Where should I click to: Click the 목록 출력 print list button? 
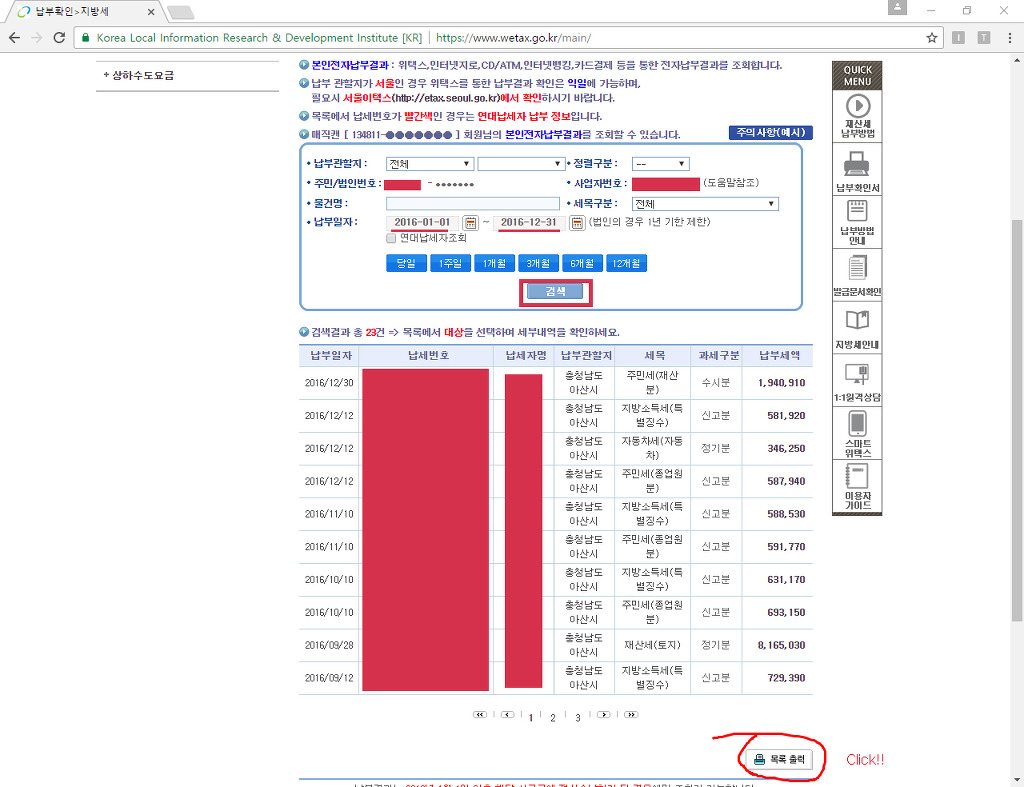[x=780, y=760]
